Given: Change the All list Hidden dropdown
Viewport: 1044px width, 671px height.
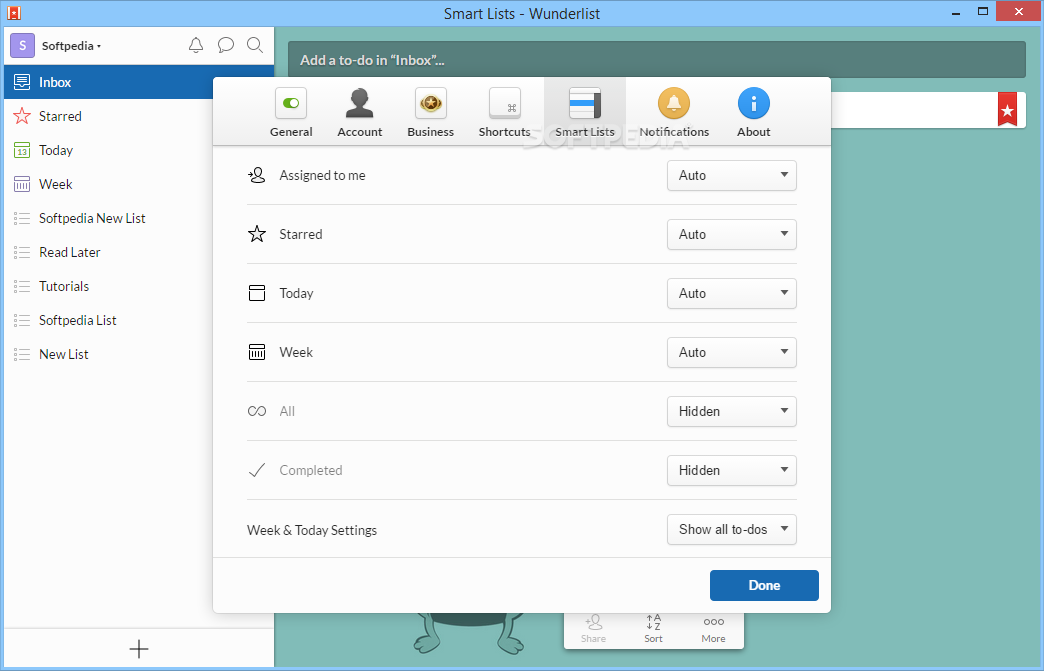Looking at the screenshot, I should (732, 411).
